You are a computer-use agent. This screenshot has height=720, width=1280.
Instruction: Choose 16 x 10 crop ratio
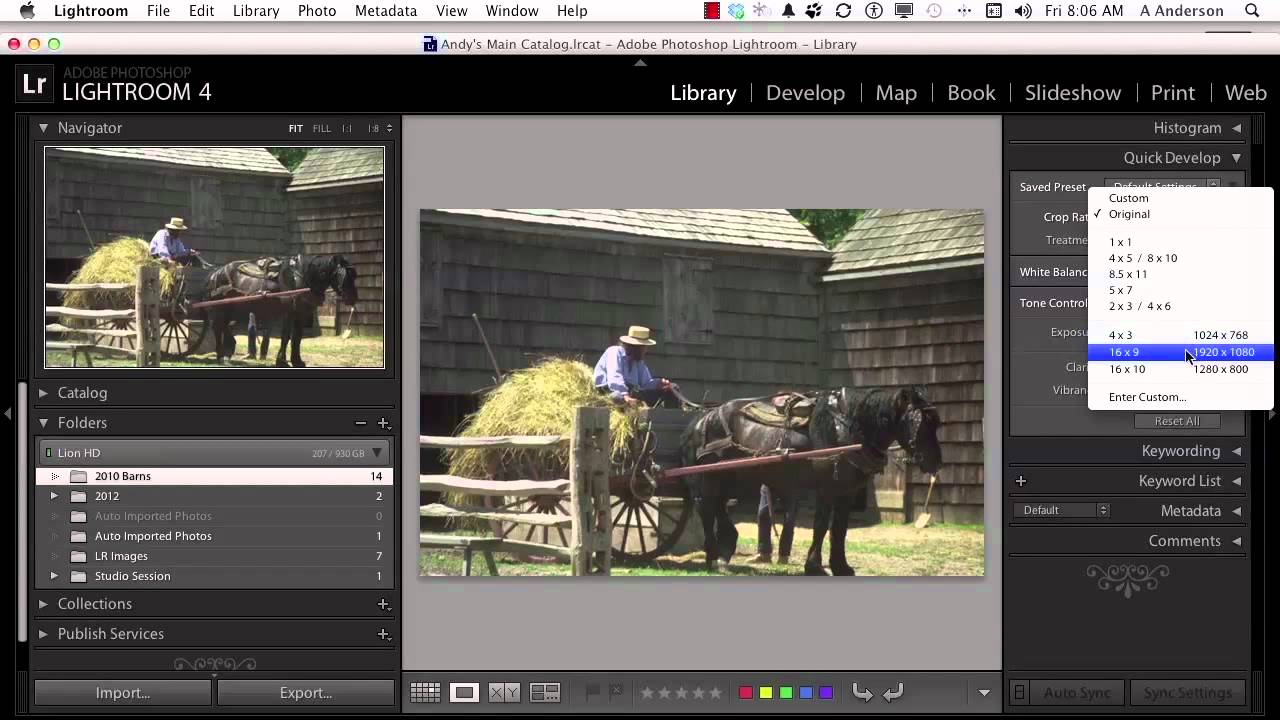click(1127, 369)
